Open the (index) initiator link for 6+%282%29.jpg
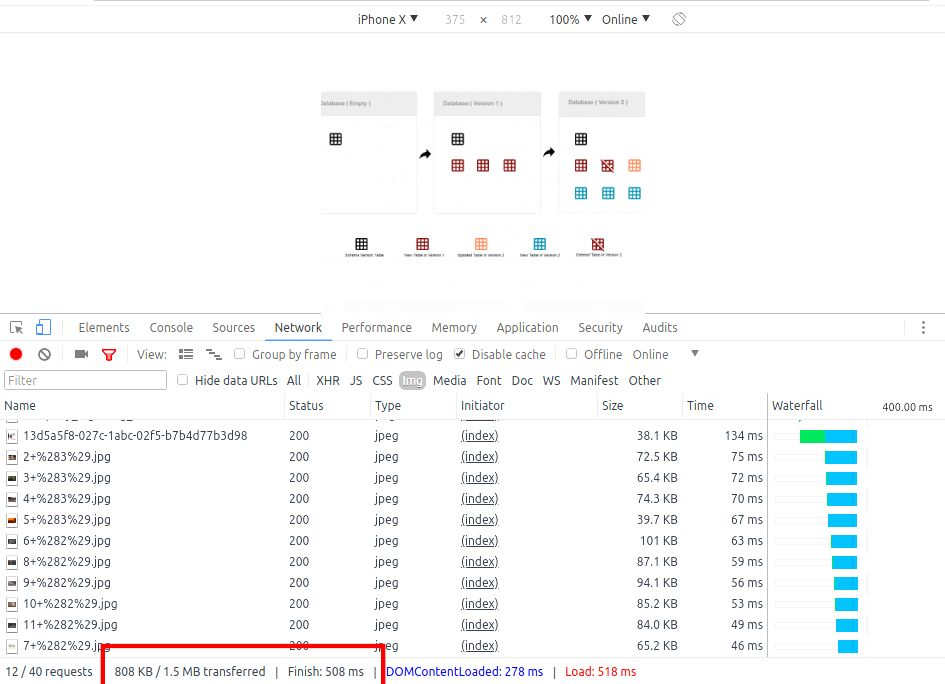Screen dimensions: 945x684 click(x=480, y=541)
